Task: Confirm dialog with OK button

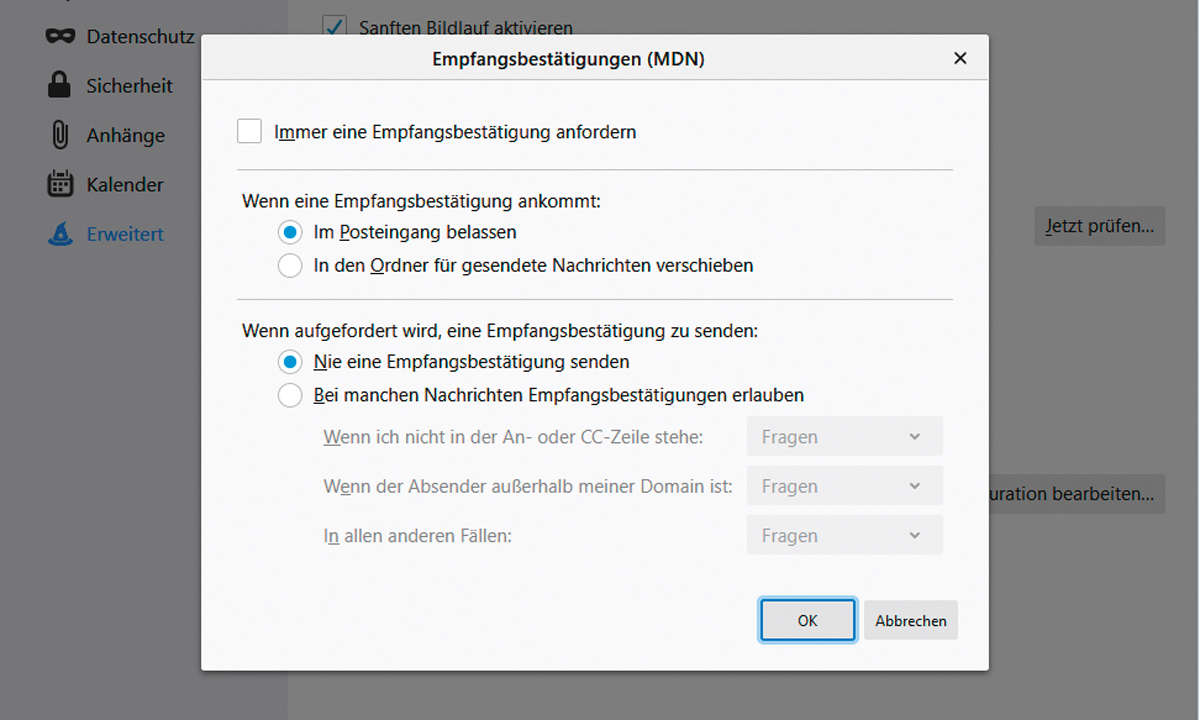Action: click(808, 620)
